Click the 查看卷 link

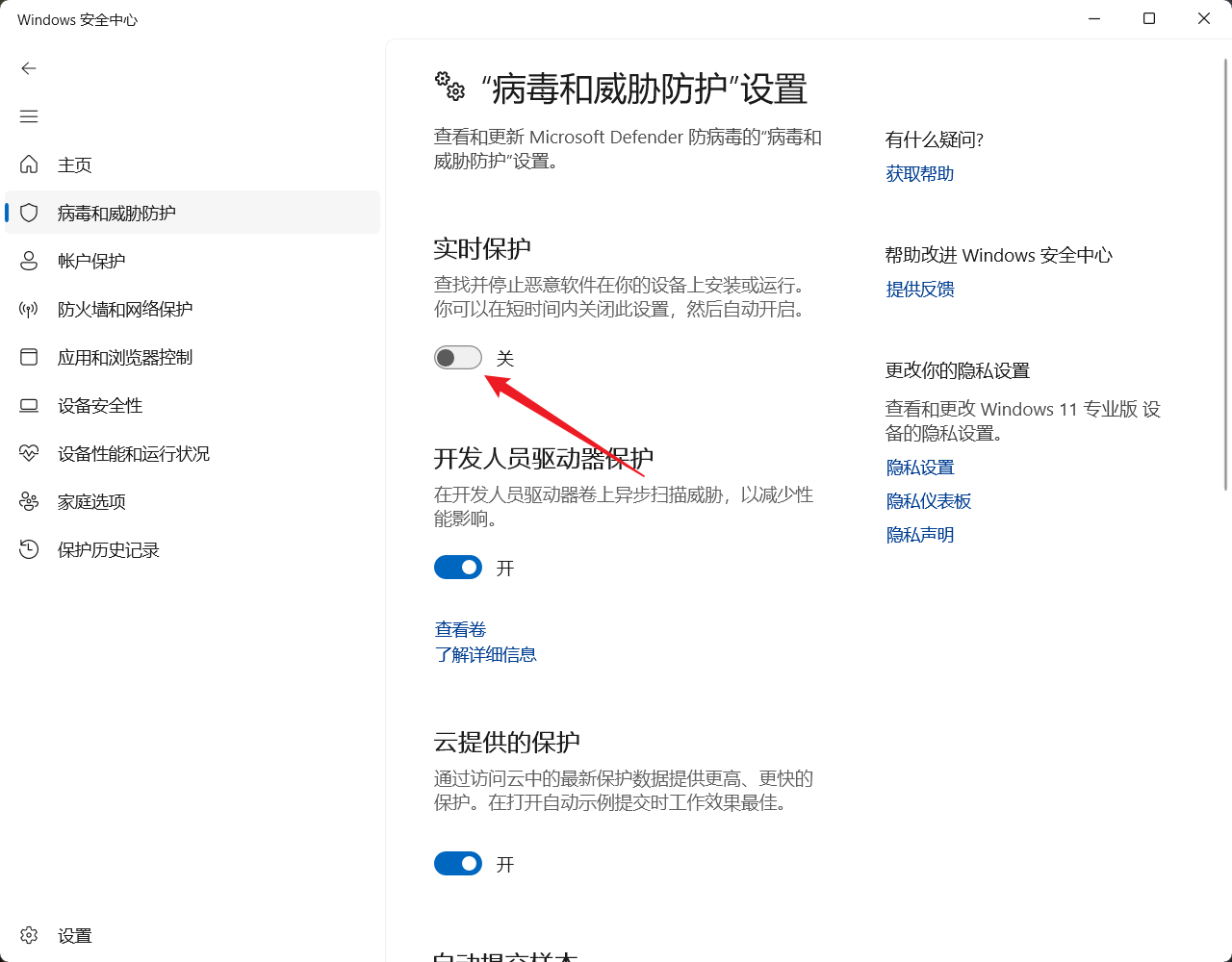(x=460, y=629)
